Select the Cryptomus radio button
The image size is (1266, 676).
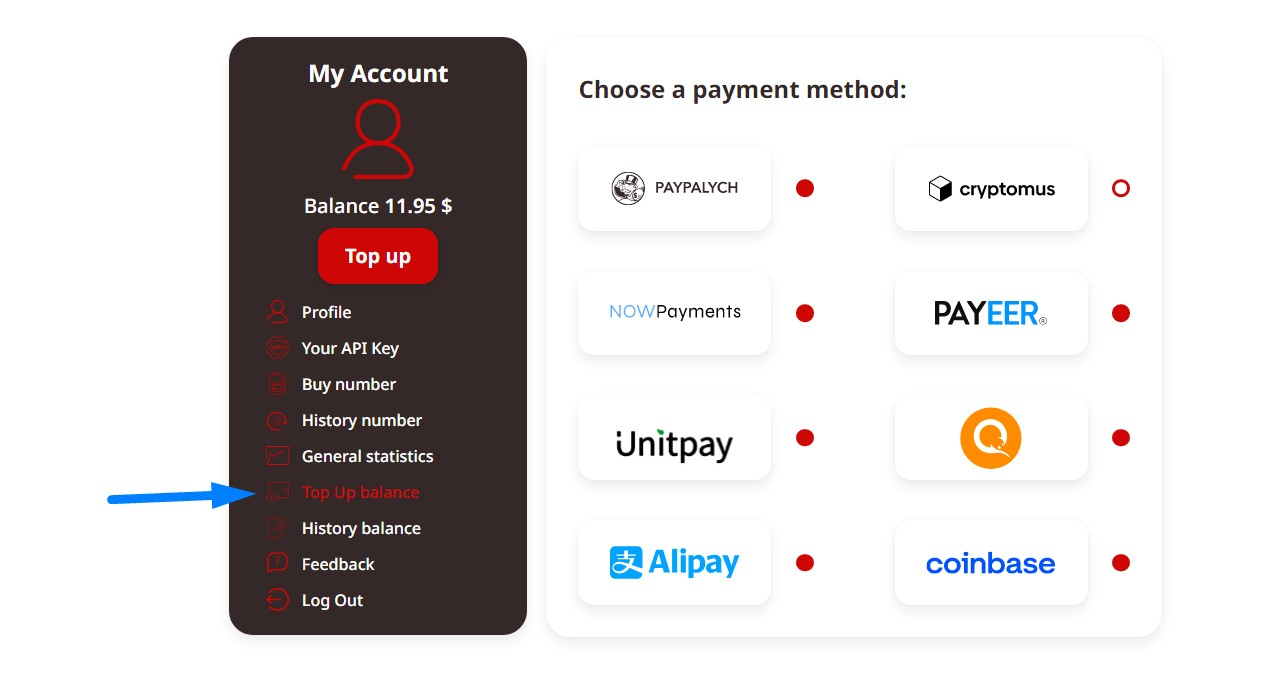click(1121, 188)
